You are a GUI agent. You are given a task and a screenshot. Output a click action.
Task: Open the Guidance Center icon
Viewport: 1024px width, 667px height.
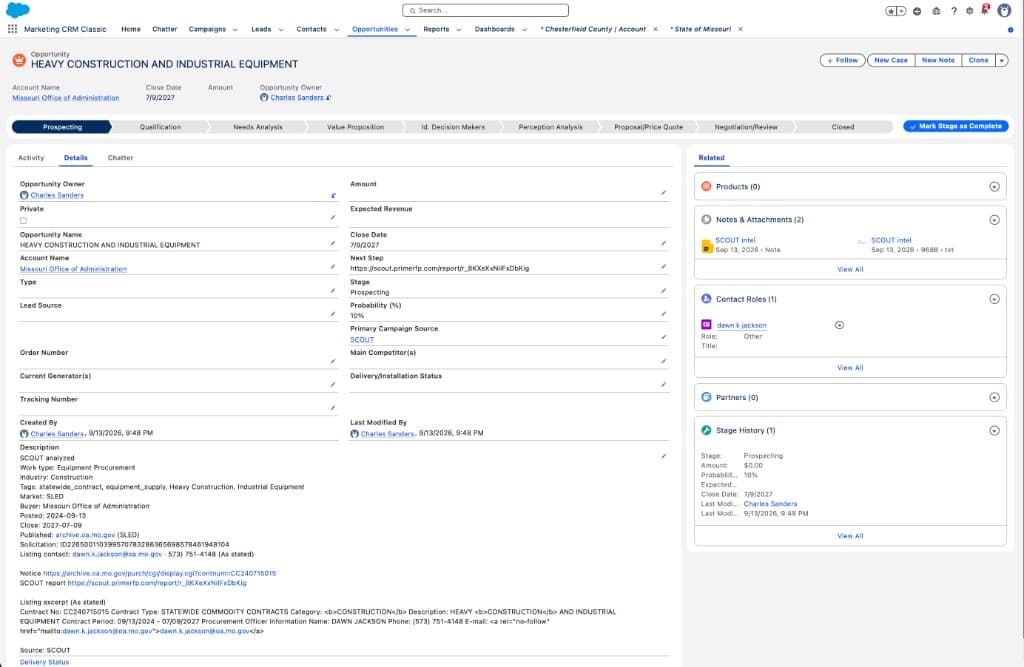[936, 11]
